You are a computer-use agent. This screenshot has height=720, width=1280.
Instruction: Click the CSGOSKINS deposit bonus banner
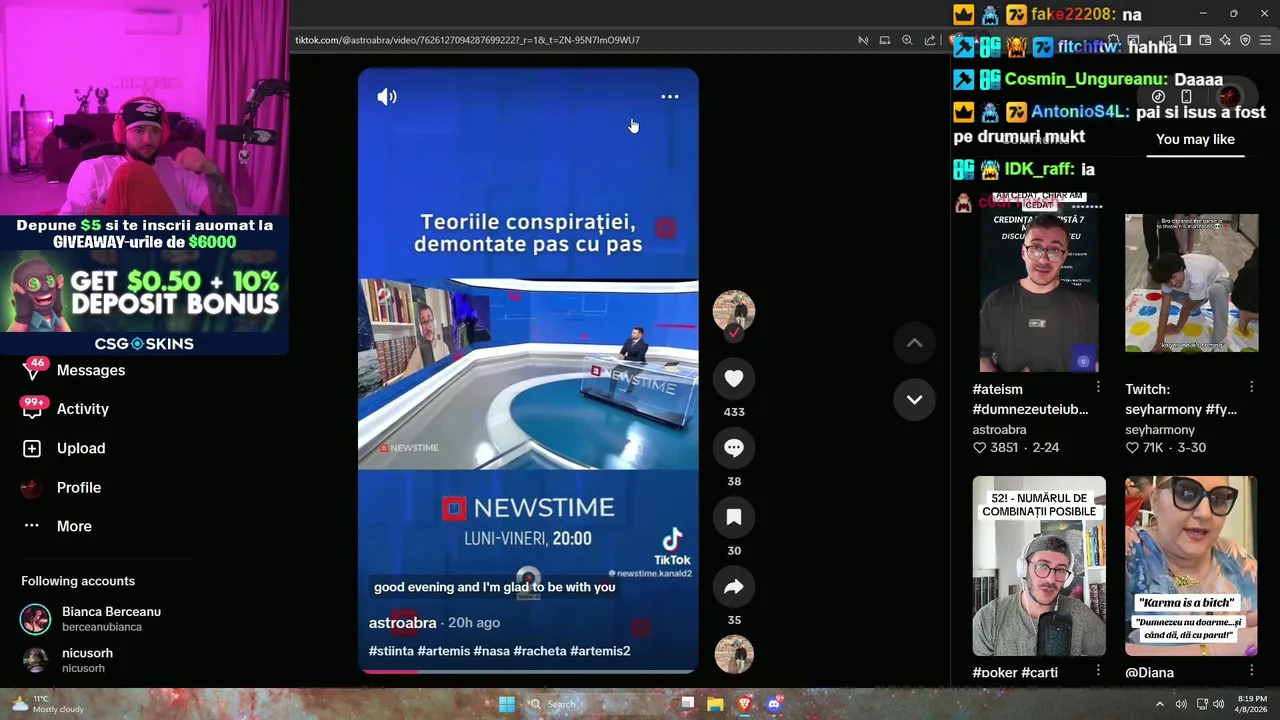pyautogui.click(x=145, y=286)
